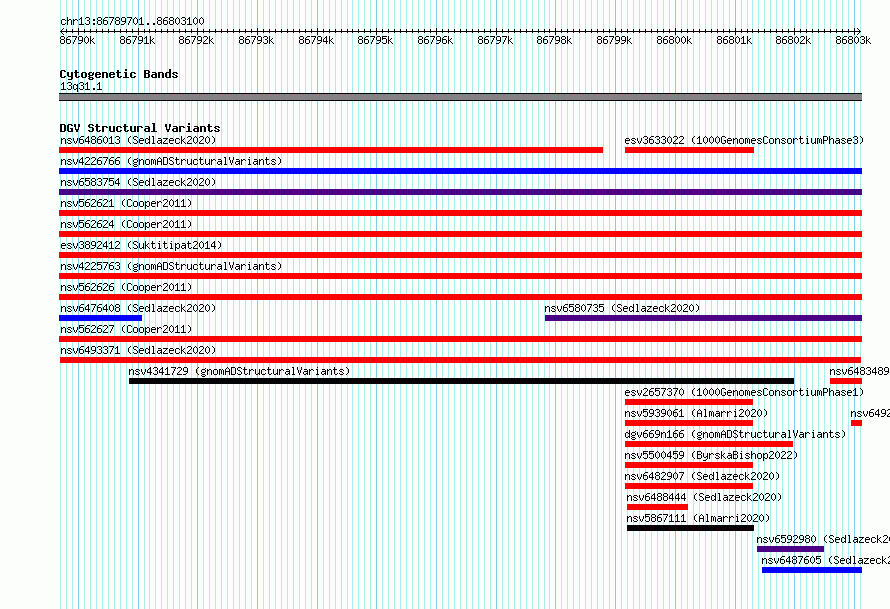Click the blue bar for nsv4226766
This screenshot has height=609, width=890.
[460, 171]
